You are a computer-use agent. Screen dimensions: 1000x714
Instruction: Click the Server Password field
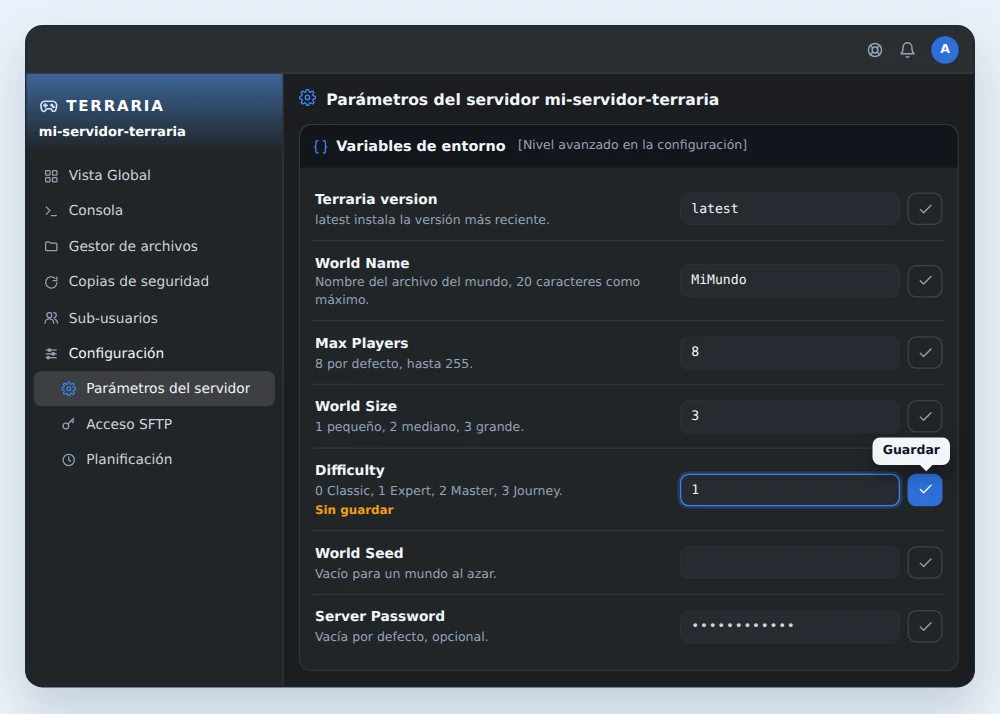(790, 626)
